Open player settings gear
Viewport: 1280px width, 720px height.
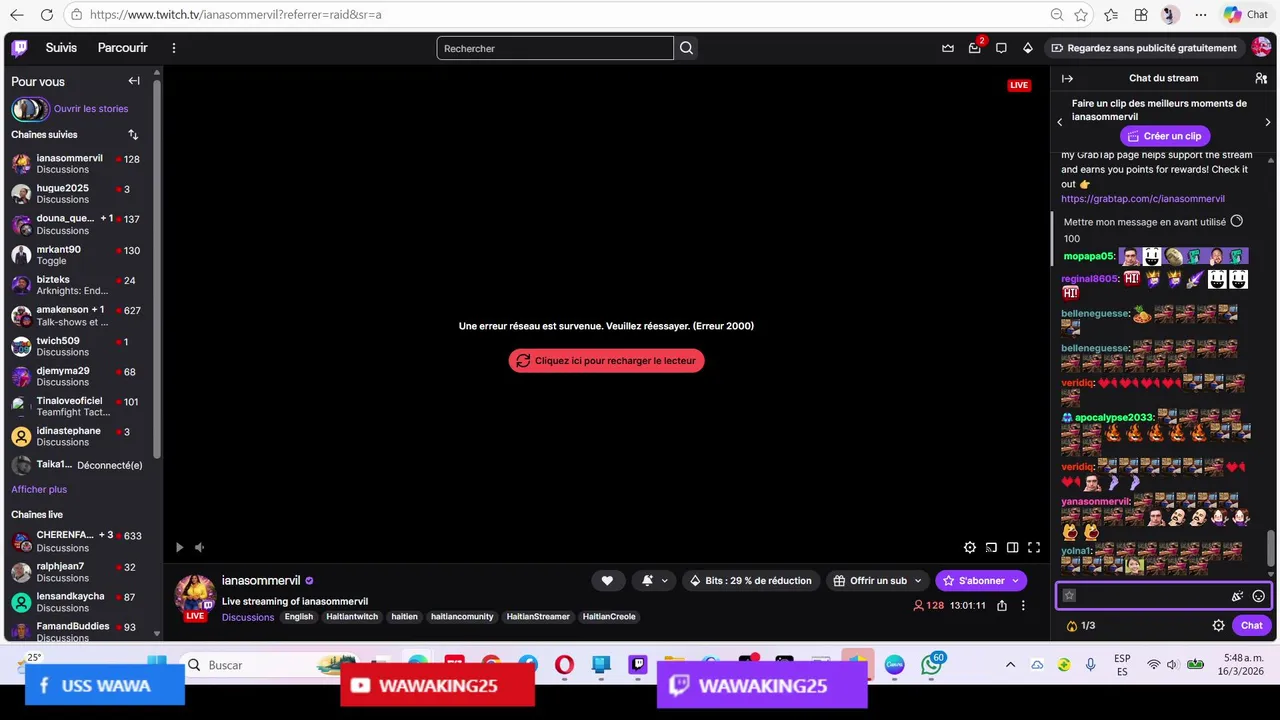[970, 547]
